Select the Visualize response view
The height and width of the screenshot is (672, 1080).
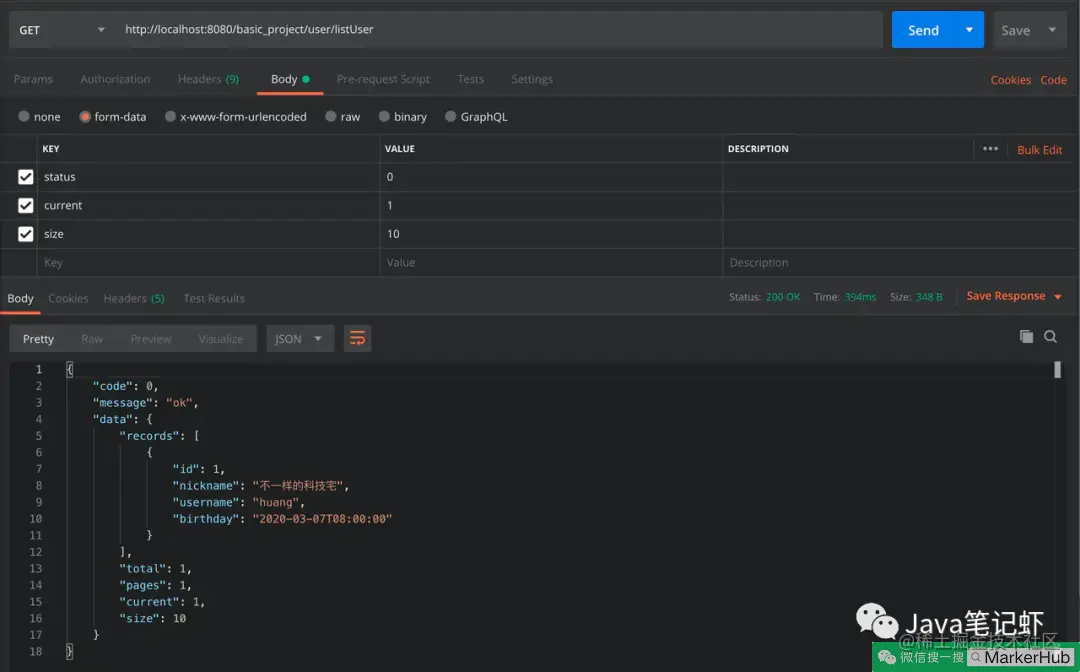(220, 339)
